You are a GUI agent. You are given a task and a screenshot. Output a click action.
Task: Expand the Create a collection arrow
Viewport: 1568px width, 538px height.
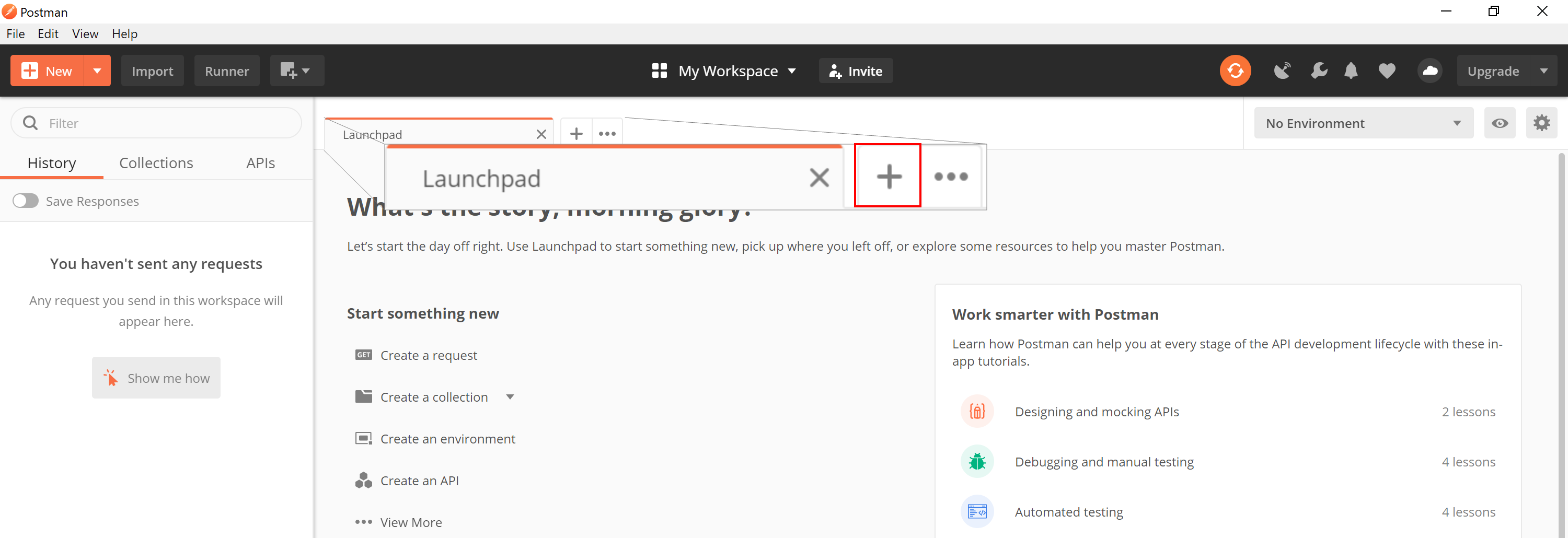click(x=510, y=397)
